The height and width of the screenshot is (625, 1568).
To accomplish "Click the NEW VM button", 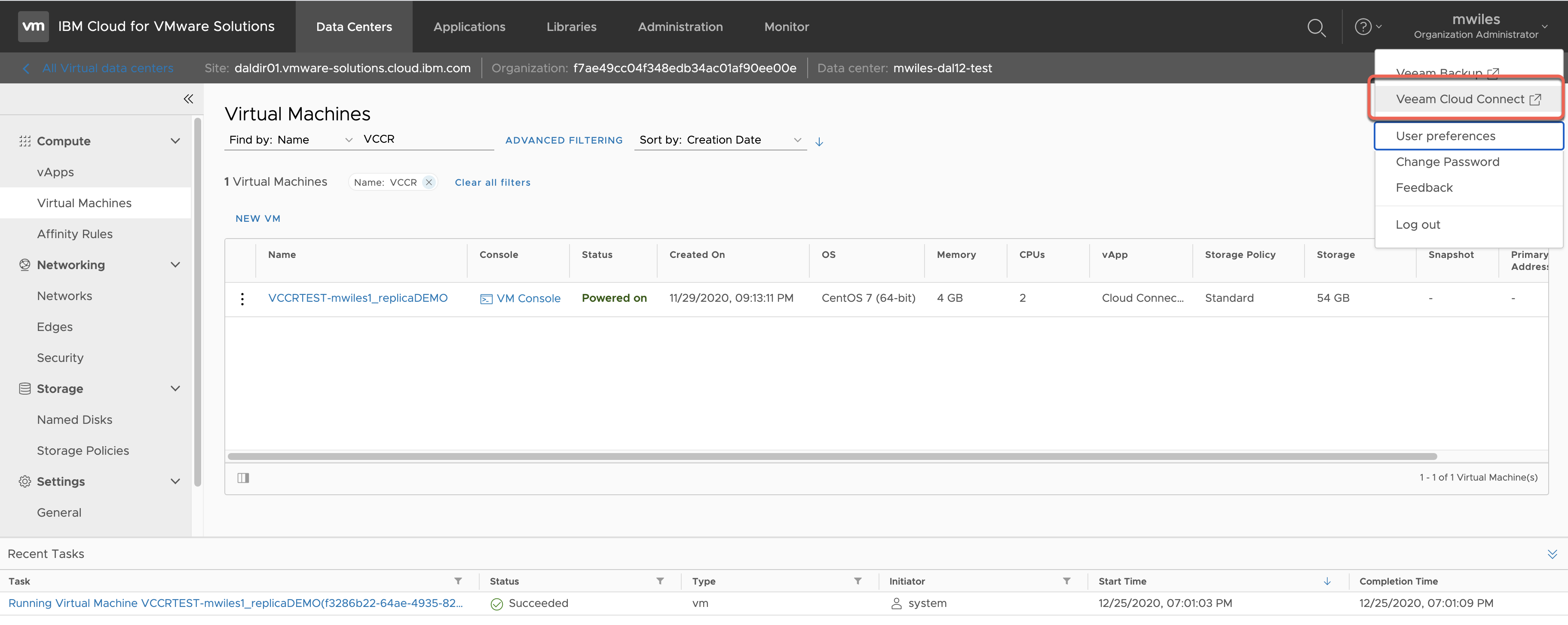I will pos(257,218).
